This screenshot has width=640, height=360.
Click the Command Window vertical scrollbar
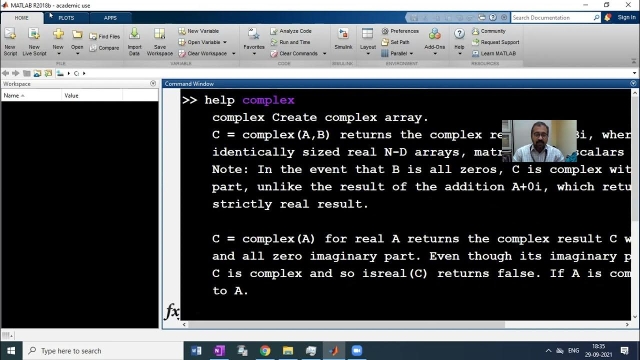tap(635, 159)
